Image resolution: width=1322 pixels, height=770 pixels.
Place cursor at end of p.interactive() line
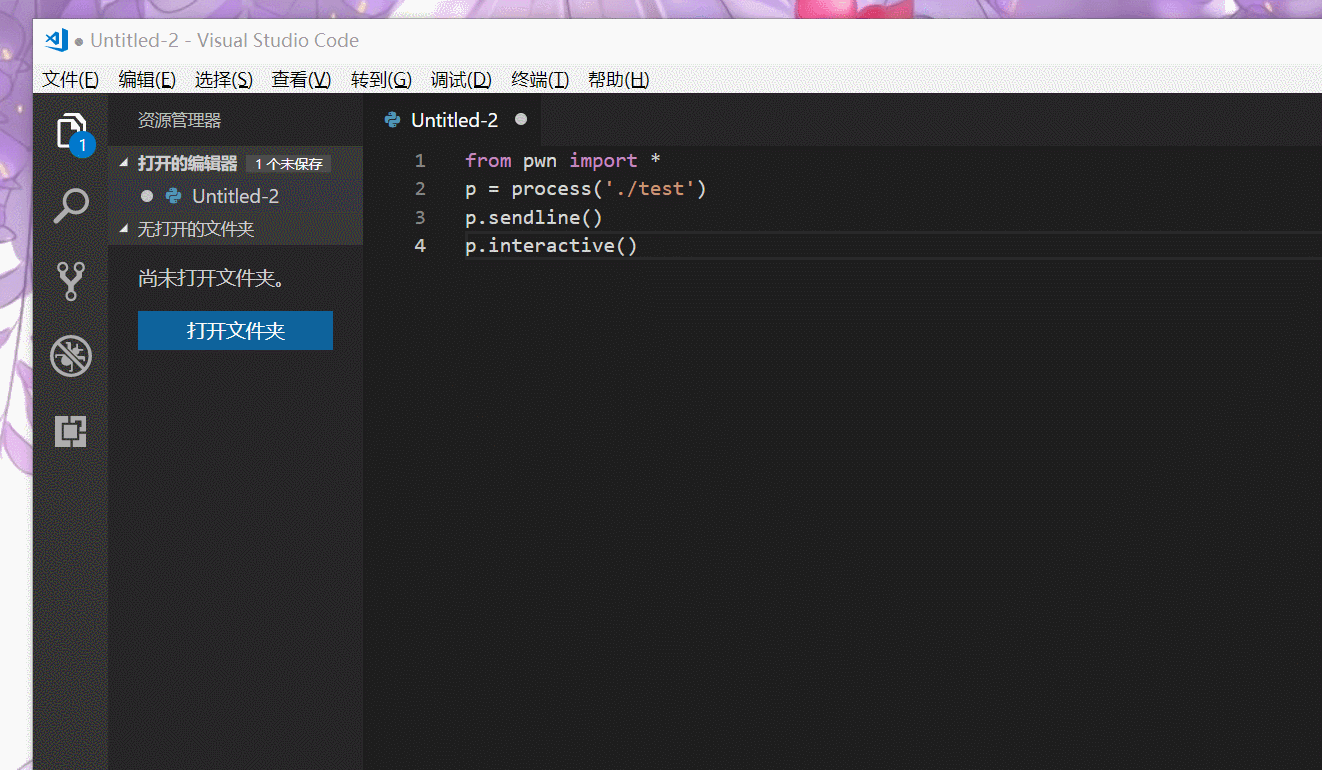point(638,246)
